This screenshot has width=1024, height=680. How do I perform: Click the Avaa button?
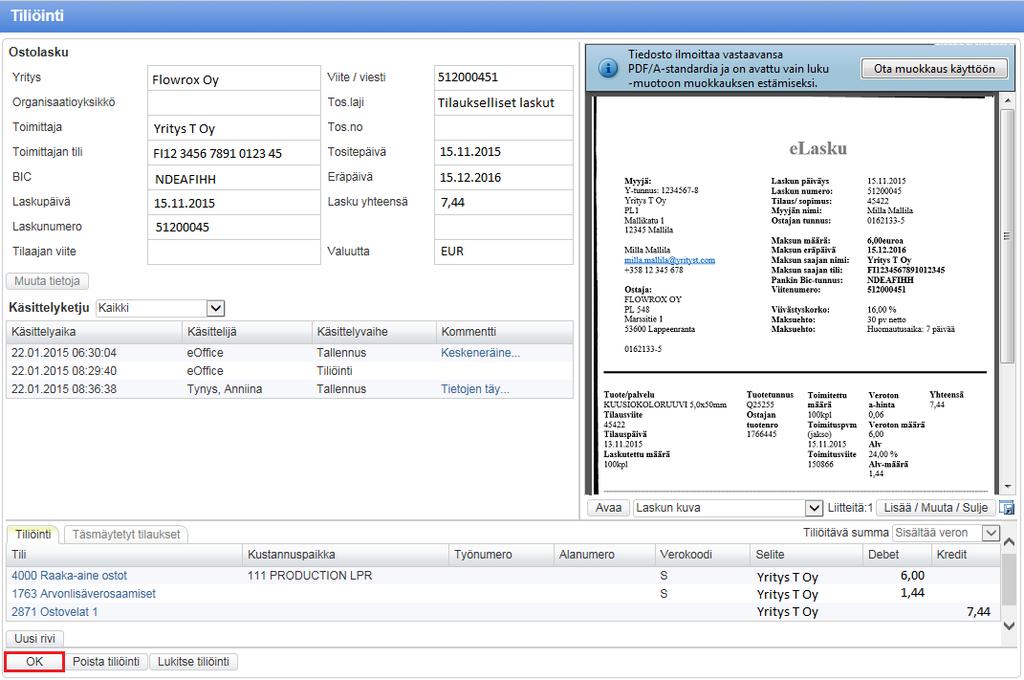point(608,508)
